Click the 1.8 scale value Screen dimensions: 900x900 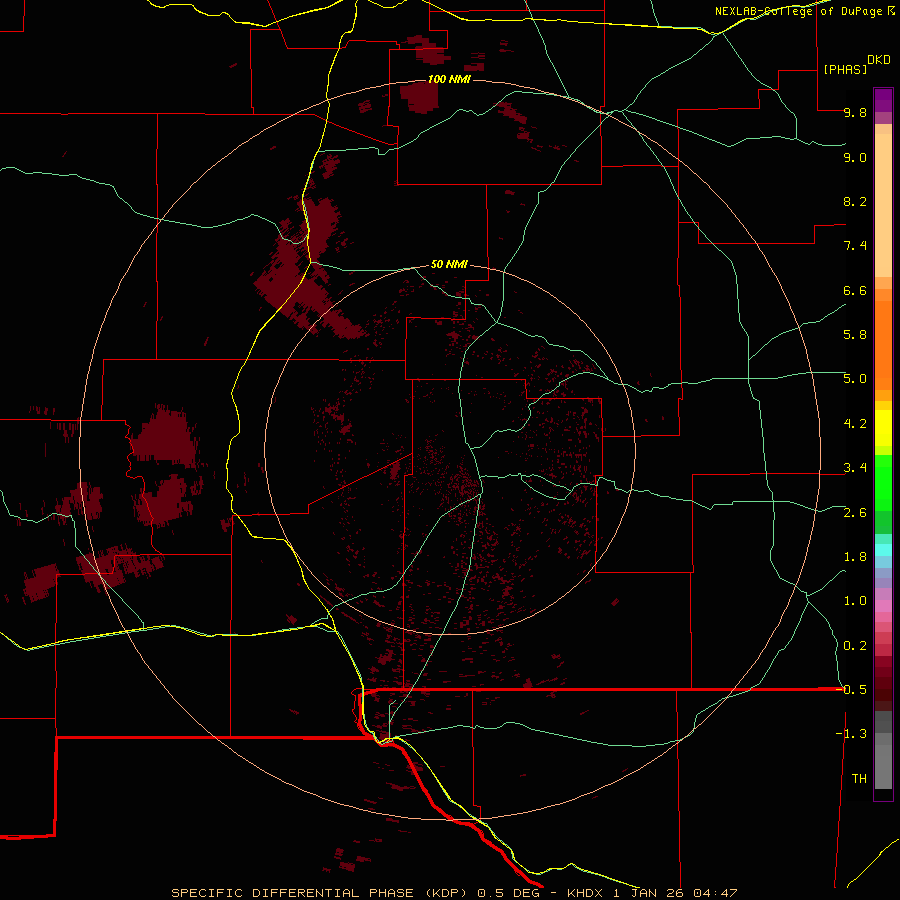point(855,557)
